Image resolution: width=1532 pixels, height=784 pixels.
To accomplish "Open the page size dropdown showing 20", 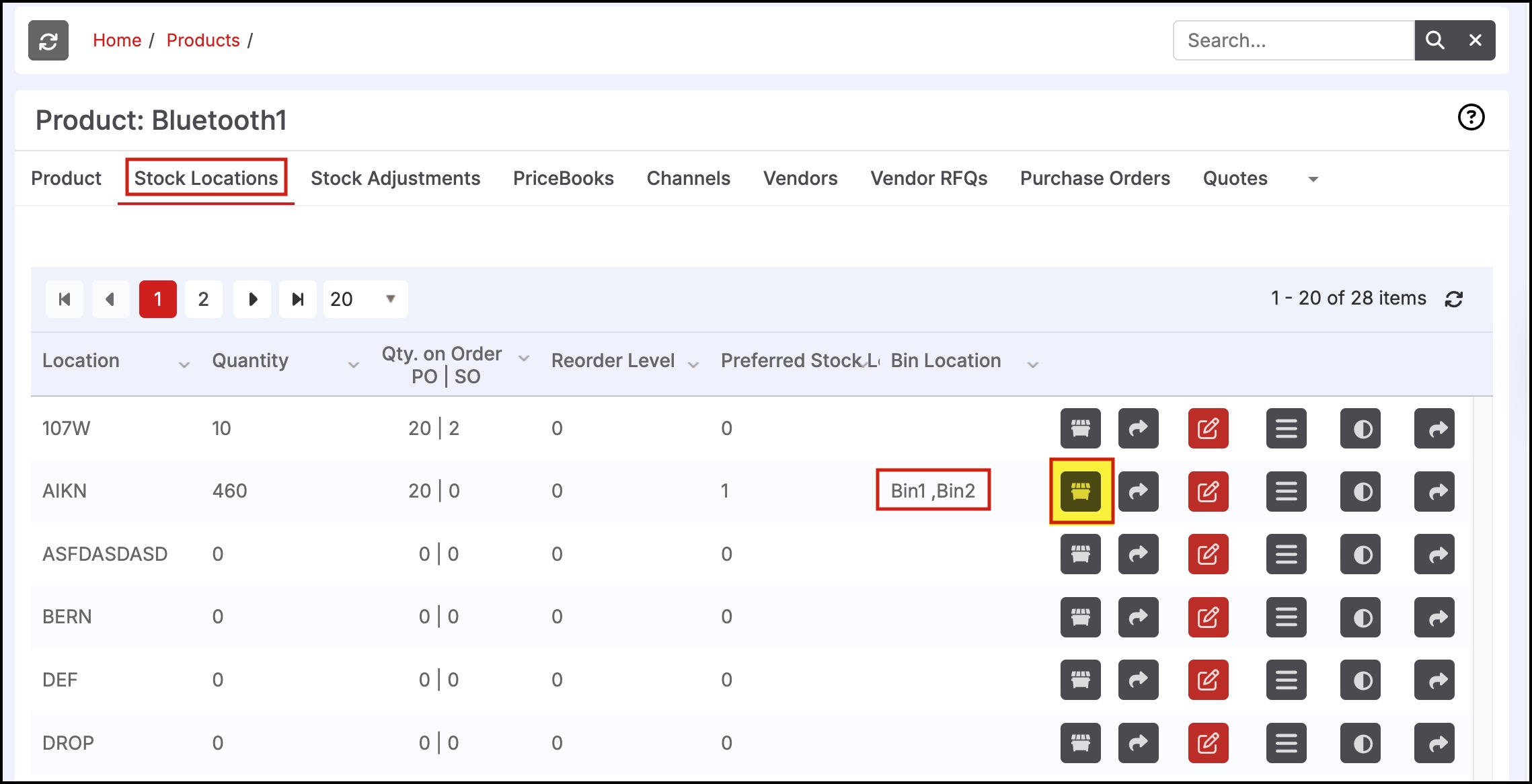I will click(365, 299).
